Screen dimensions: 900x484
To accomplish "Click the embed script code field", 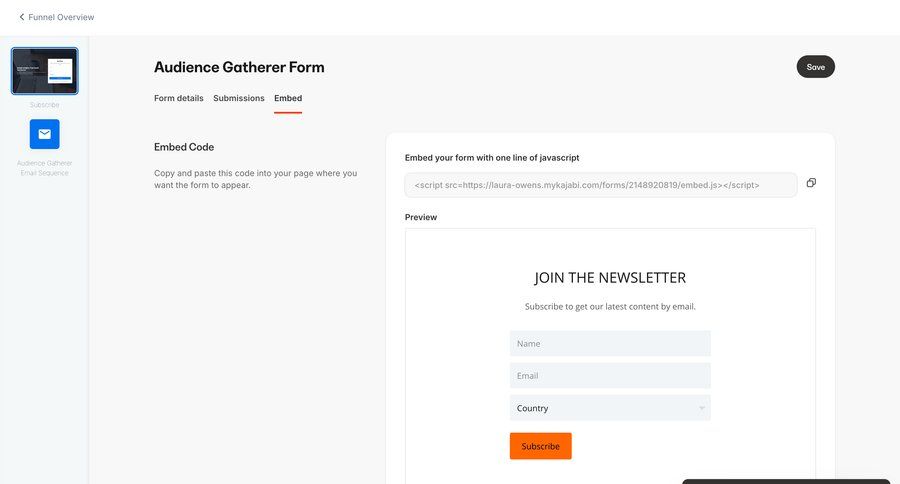I will coord(600,185).
